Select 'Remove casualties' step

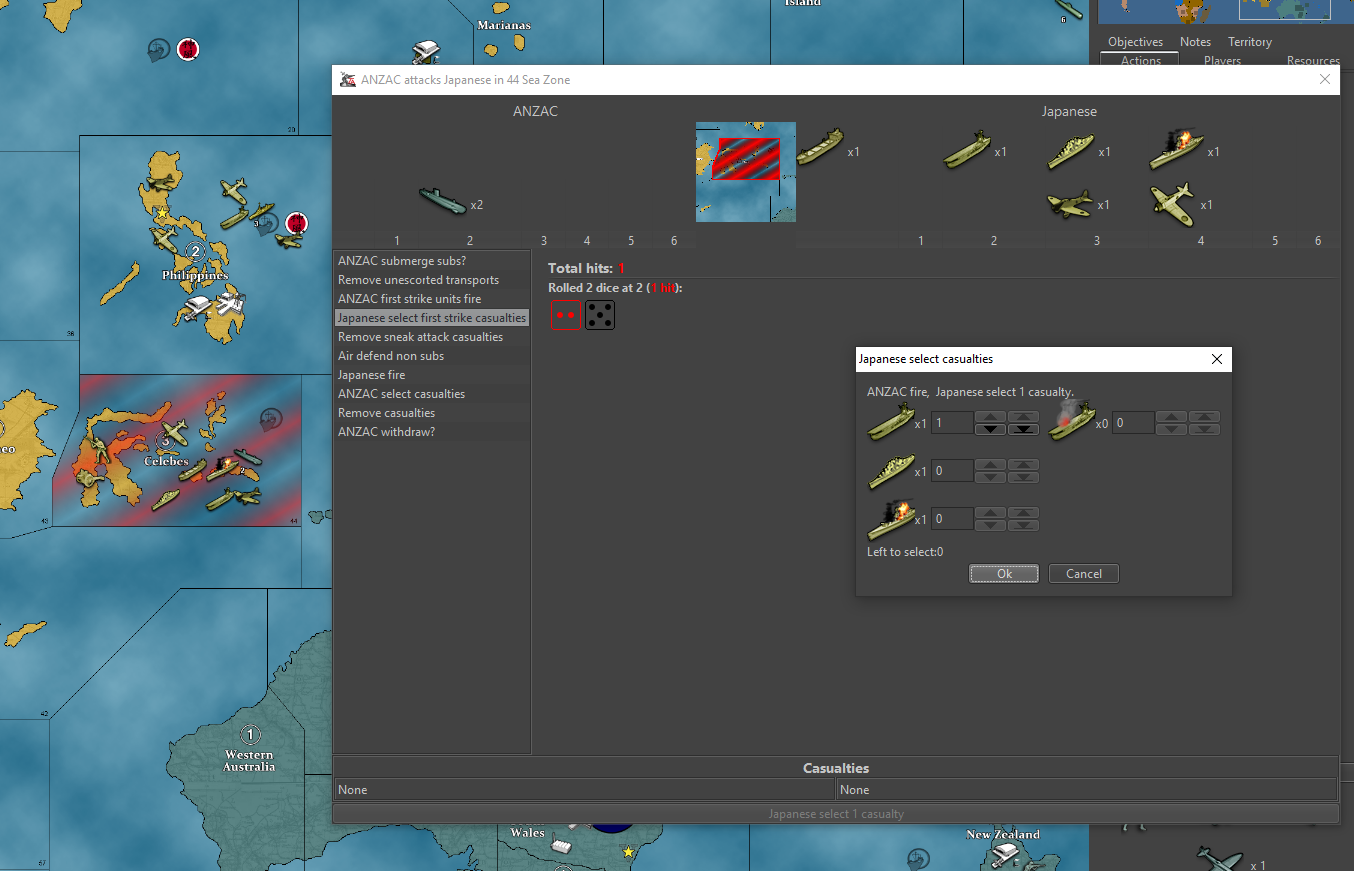tap(431, 413)
